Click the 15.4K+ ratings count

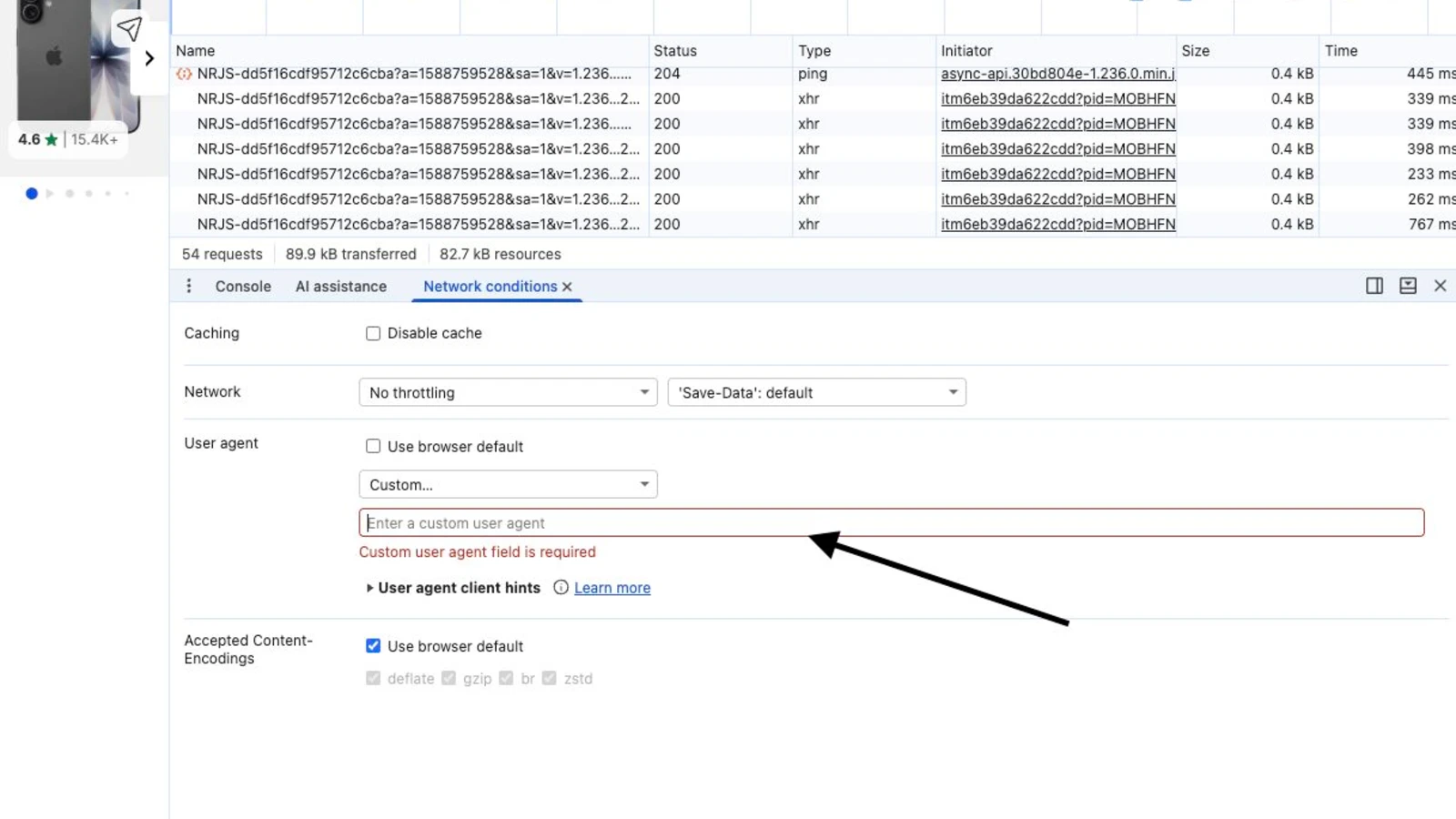point(95,139)
